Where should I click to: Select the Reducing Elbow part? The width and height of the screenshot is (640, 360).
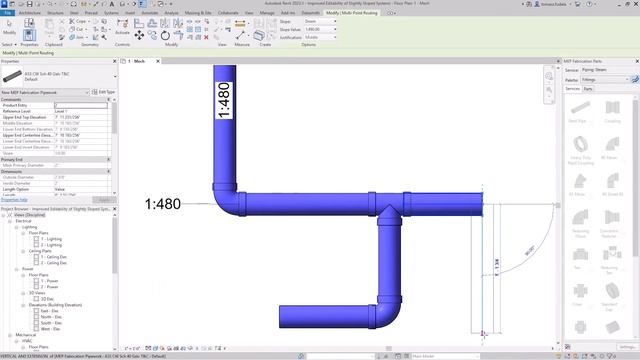point(580,217)
